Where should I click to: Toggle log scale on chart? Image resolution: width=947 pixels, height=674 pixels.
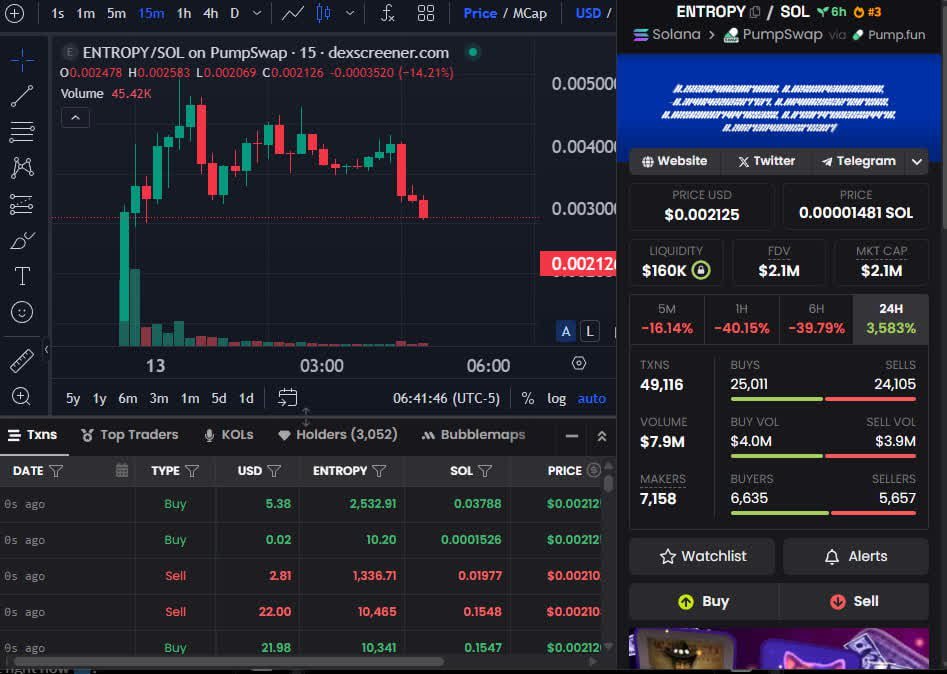click(556, 398)
